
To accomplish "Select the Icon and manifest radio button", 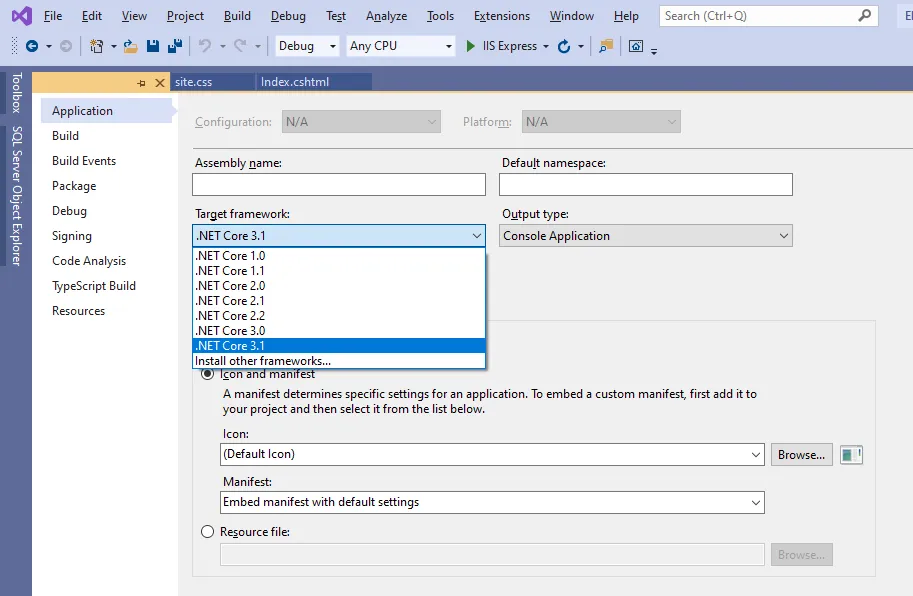I will [207, 374].
